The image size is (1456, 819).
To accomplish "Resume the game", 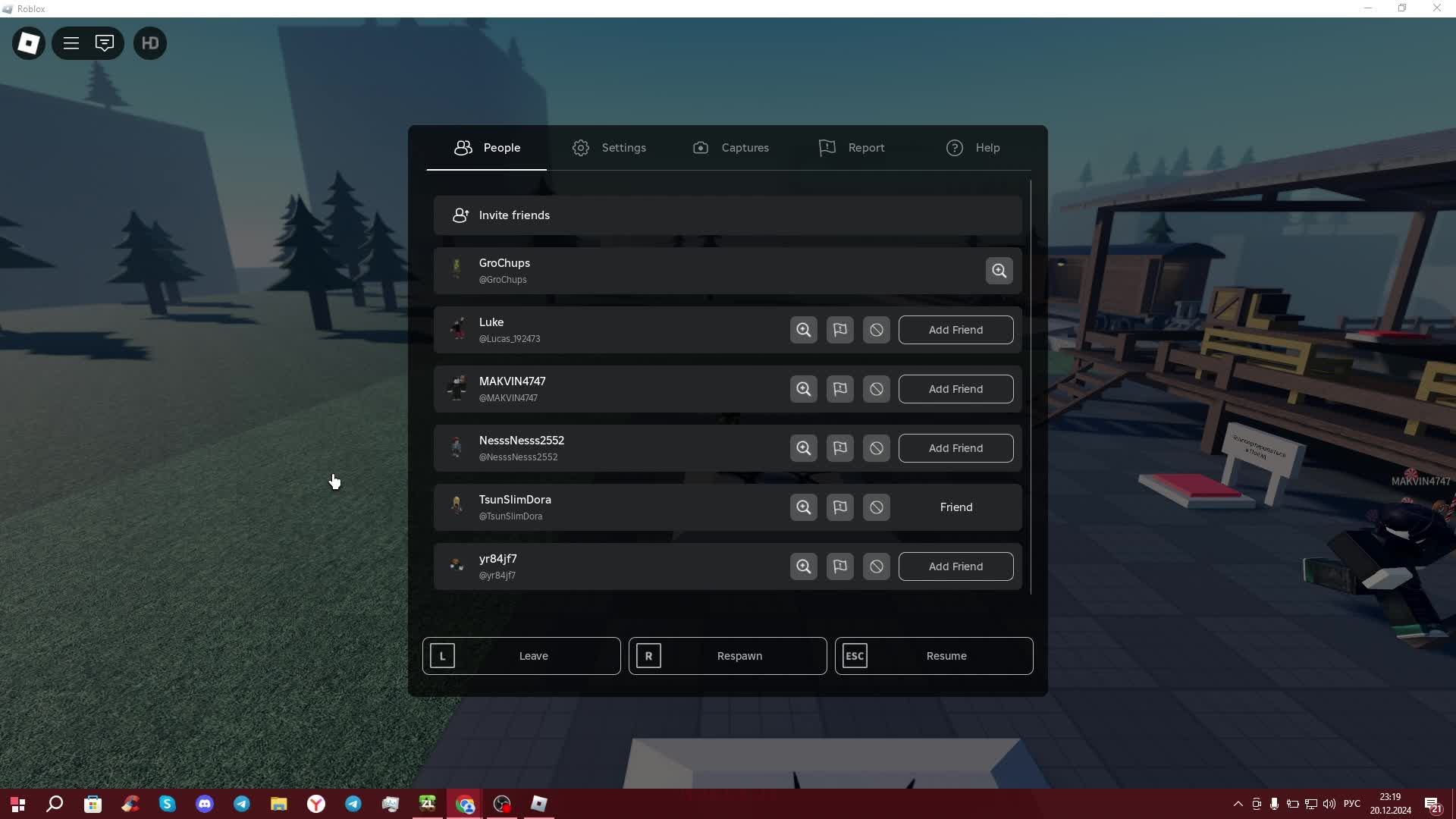I will tap(934, 656).
